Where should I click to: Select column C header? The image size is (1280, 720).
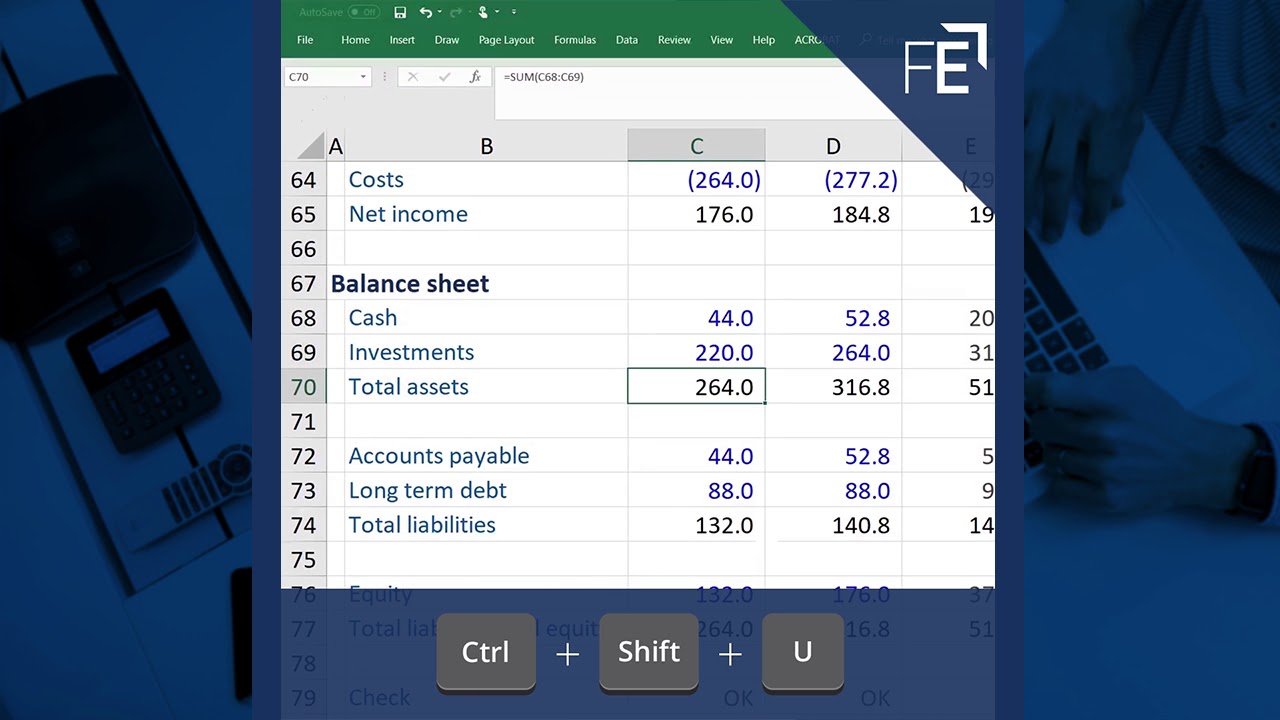[x=697, y=146]
